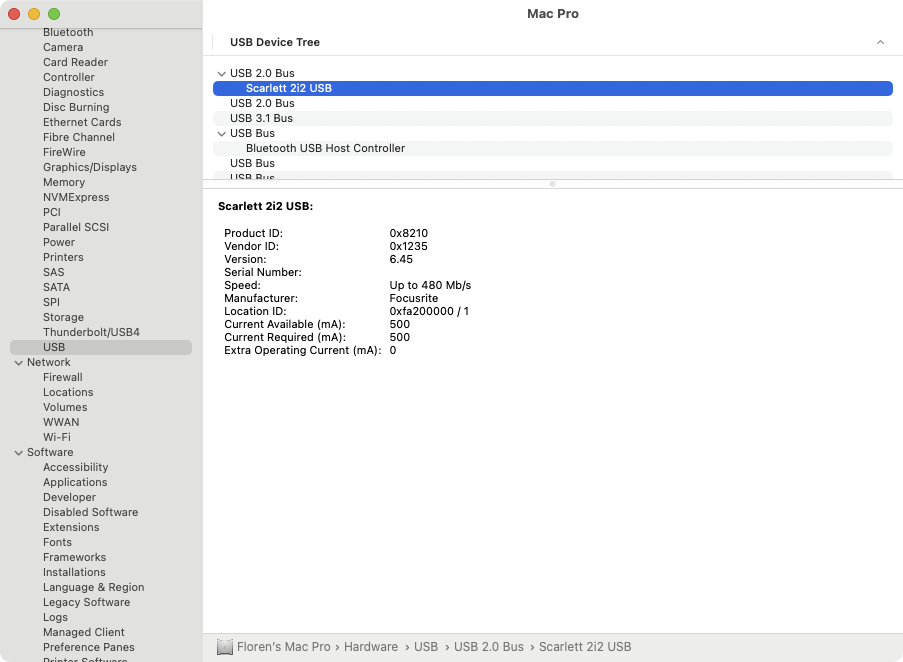The height and width of the screenshot is (662, 903).
Task: Open Parallel SCSI in the sidebar
Action: point(76,227)
